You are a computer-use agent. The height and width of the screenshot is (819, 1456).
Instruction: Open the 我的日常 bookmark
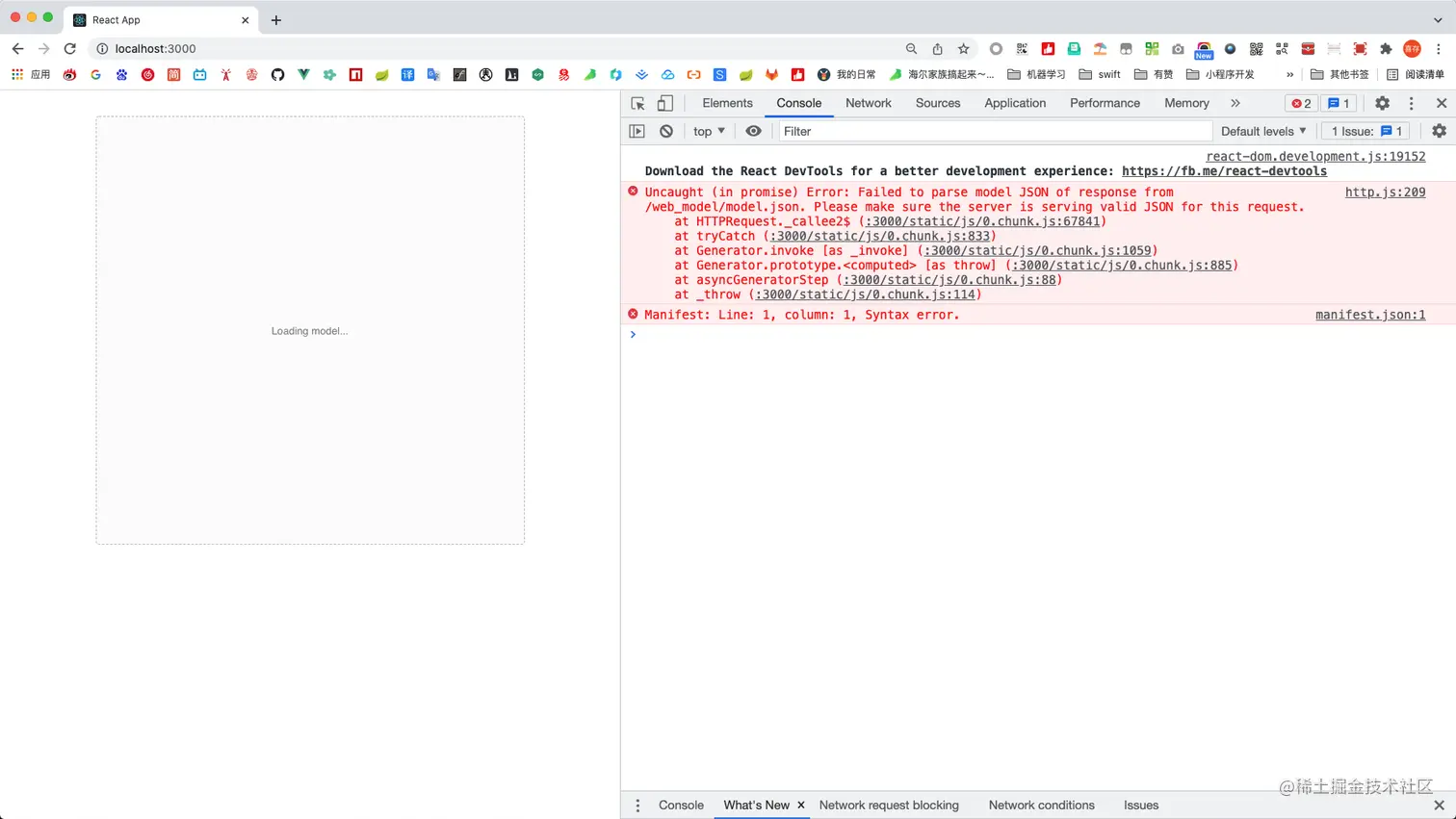pos(846,74)
